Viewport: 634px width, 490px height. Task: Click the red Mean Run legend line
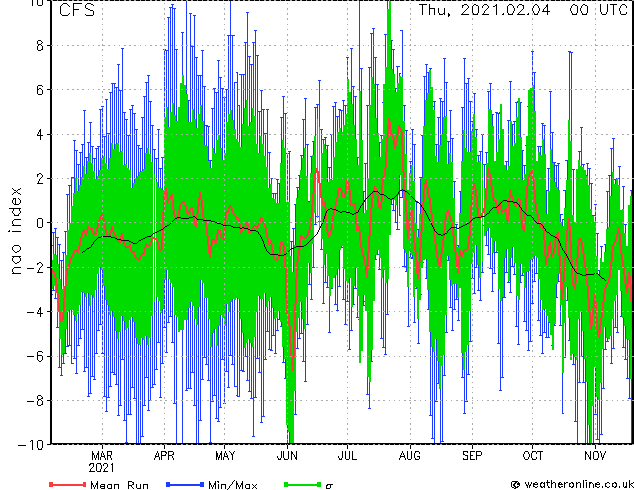click(67, 484)
